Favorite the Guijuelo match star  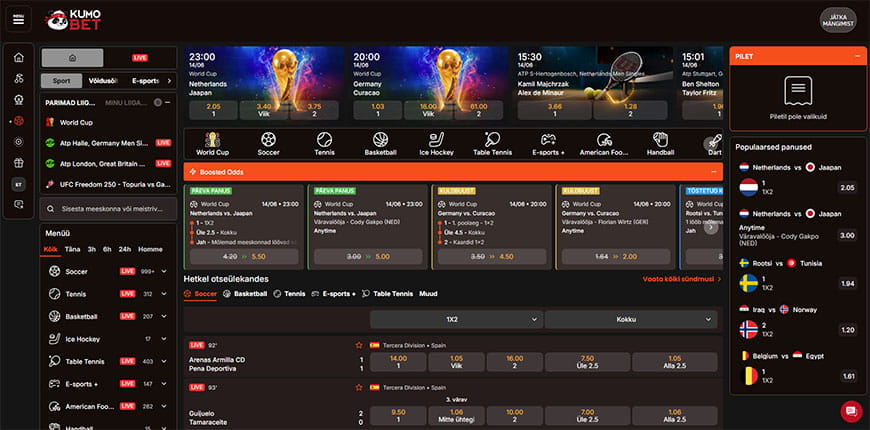pyautogui.click(x=359, y=387)
